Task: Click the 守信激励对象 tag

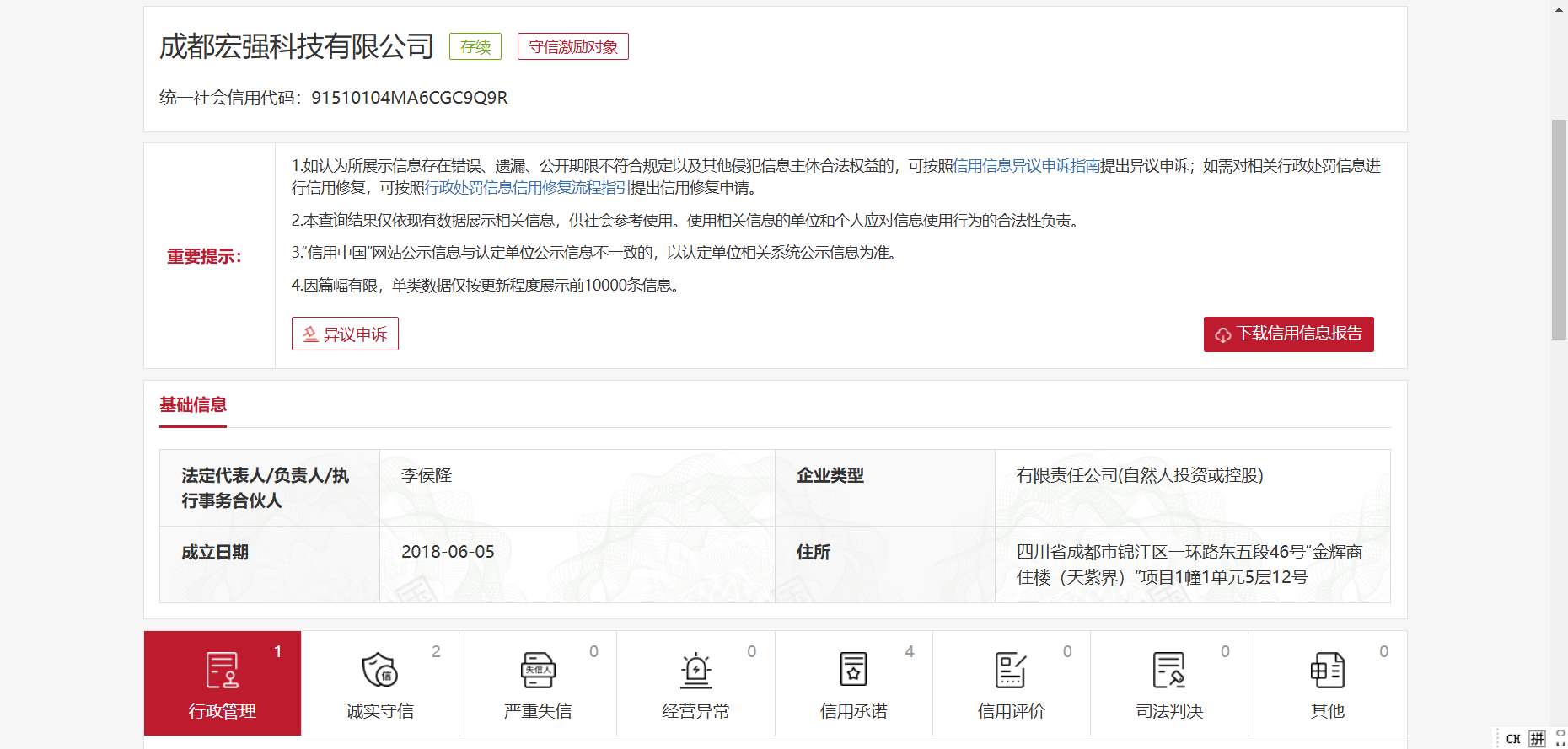Action: (572, 47)
